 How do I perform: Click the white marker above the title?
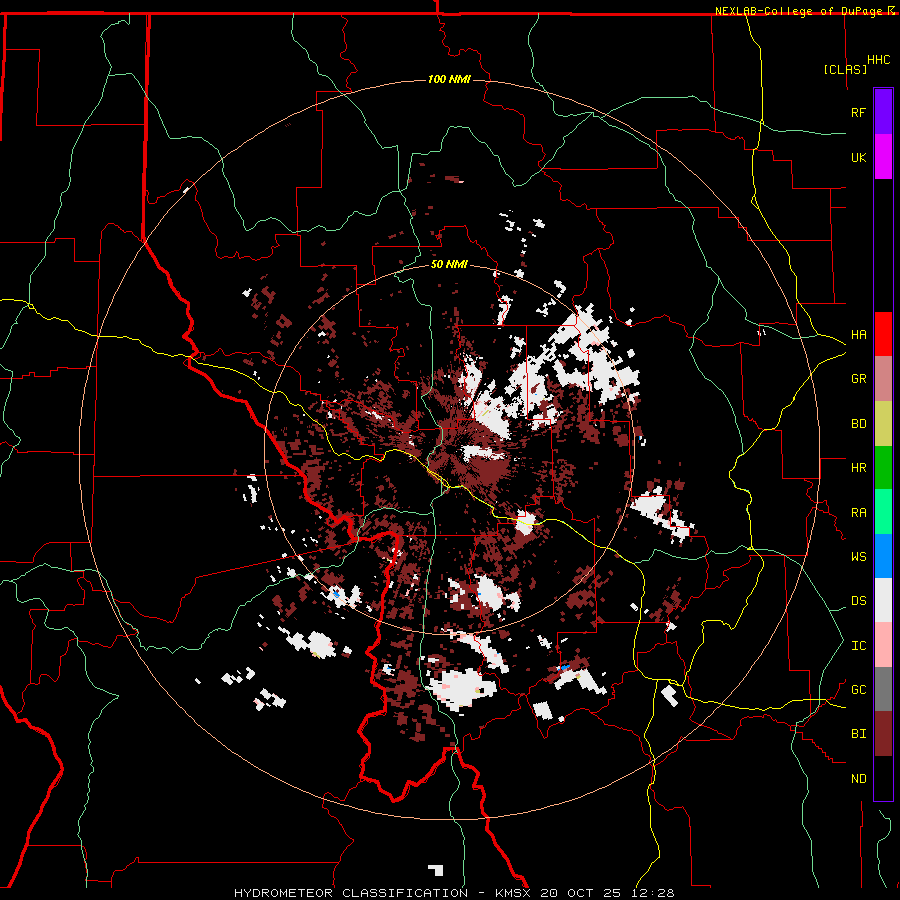click(x=436, y=870)
